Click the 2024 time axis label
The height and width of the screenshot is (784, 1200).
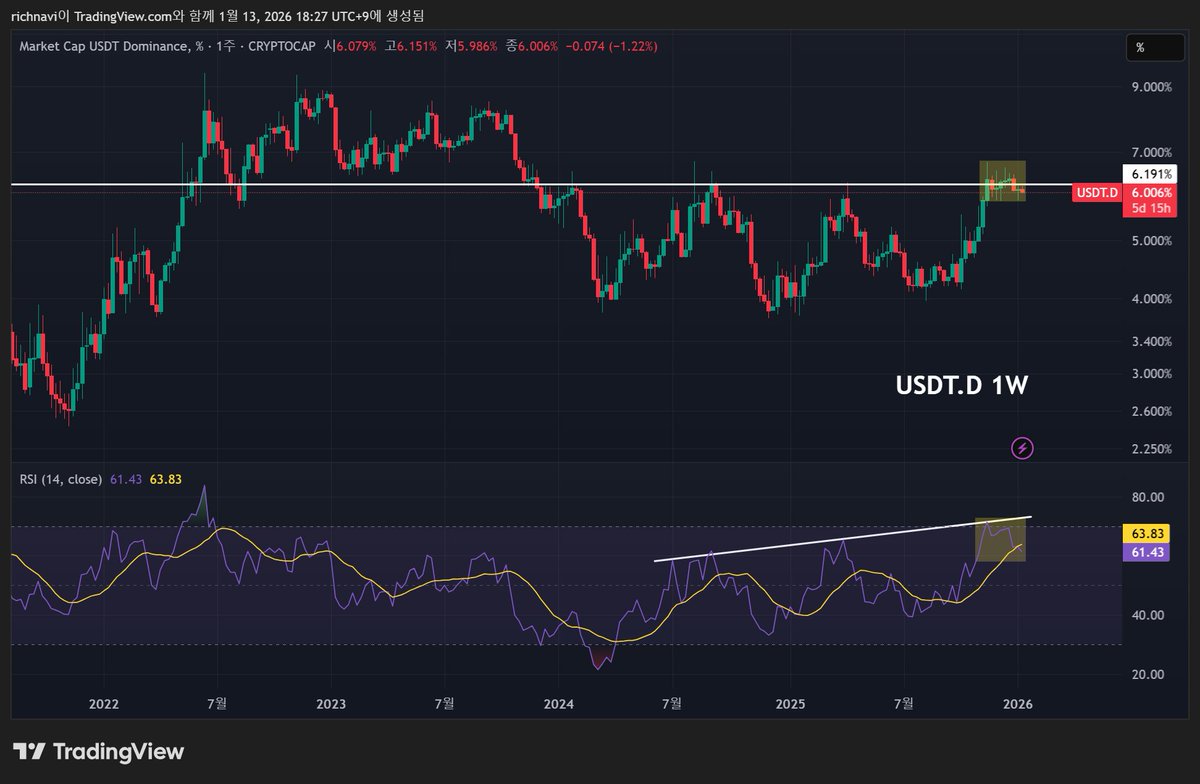click(558, 703)
